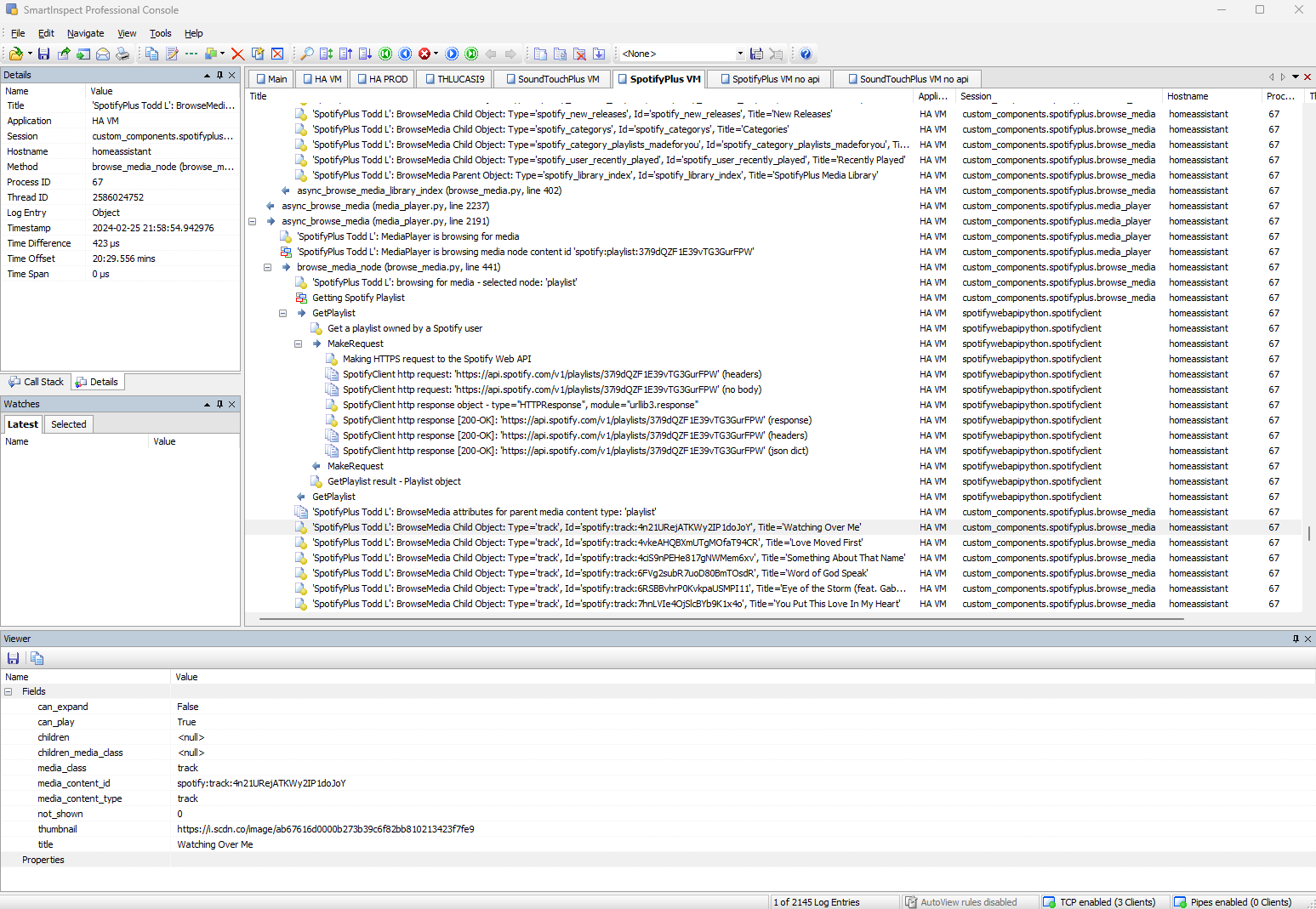Pin the Watches panel
1316x909 pixels.
(219, 404)
